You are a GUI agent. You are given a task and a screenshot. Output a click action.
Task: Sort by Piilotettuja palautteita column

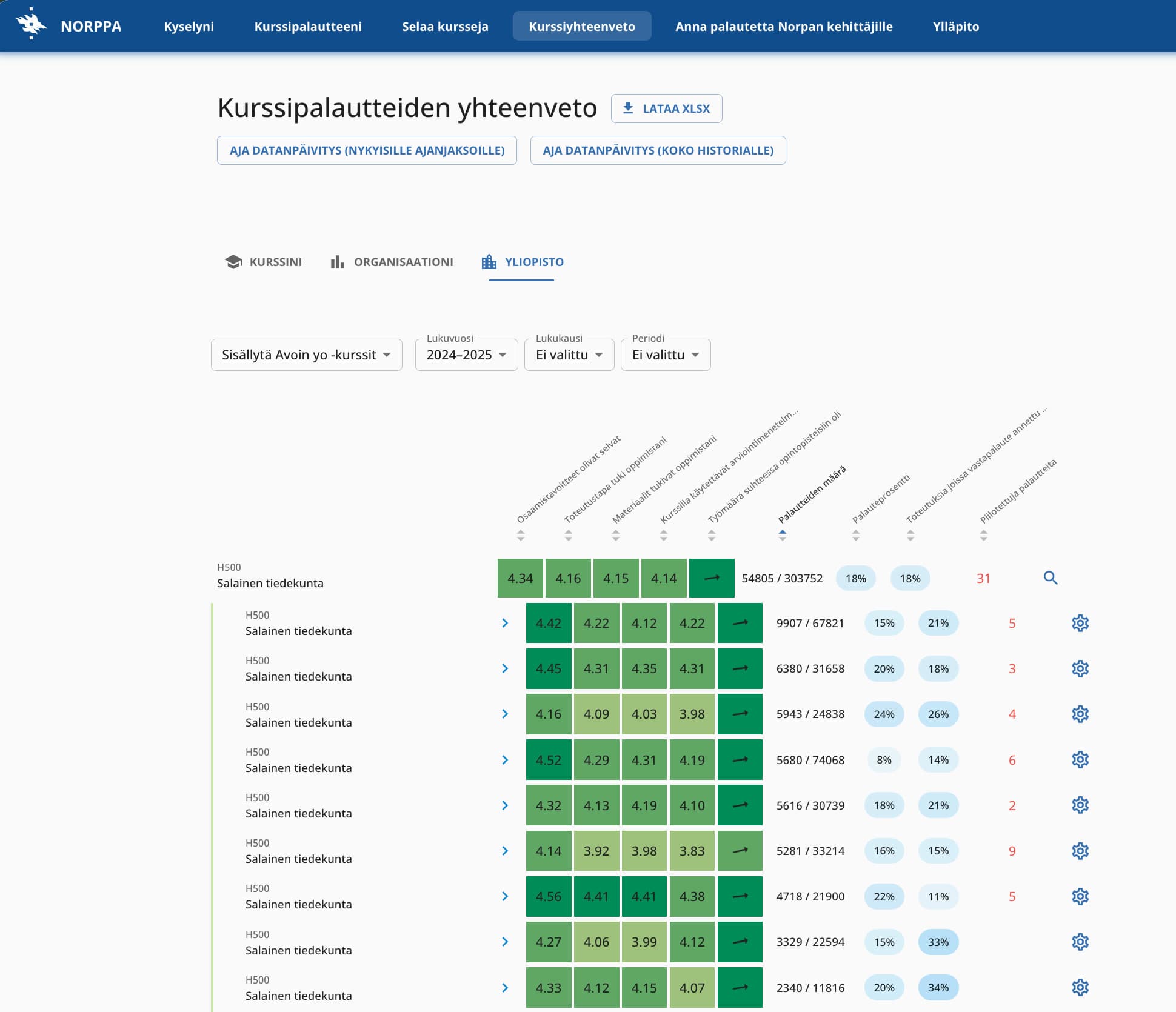pos(983,535)
